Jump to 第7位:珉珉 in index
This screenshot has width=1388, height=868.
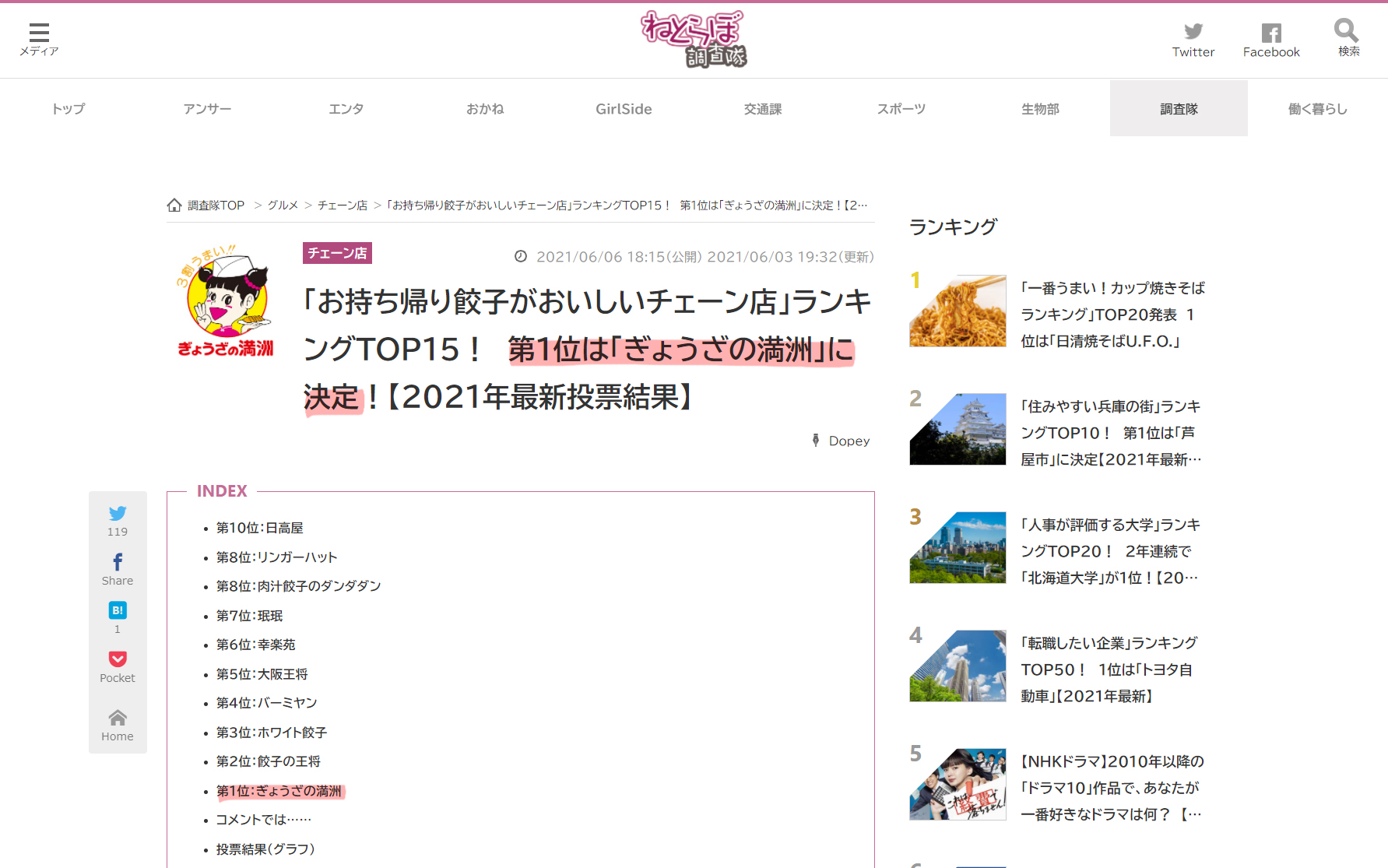coord(250,616)
